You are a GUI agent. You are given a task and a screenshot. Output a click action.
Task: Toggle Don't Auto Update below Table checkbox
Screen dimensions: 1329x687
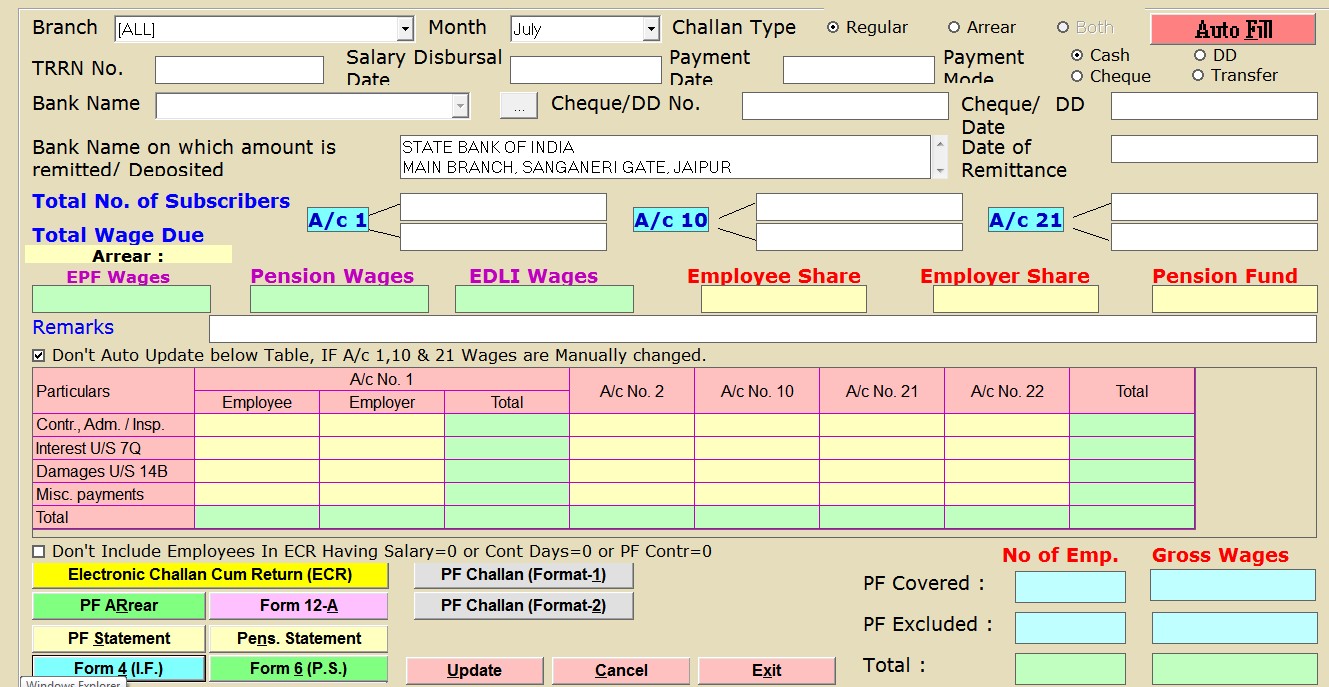coord(39,355)
